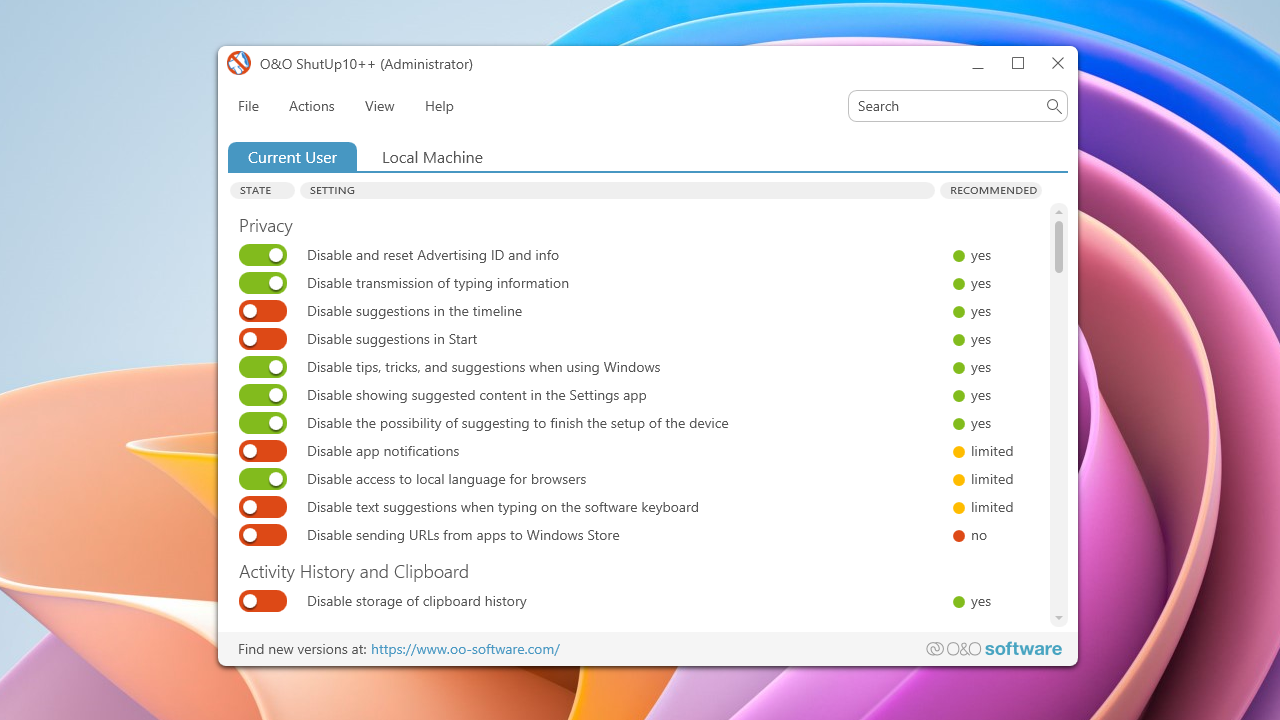Expand the View menu
Viewport: 1280px width, 720px height.
point(379,106)
